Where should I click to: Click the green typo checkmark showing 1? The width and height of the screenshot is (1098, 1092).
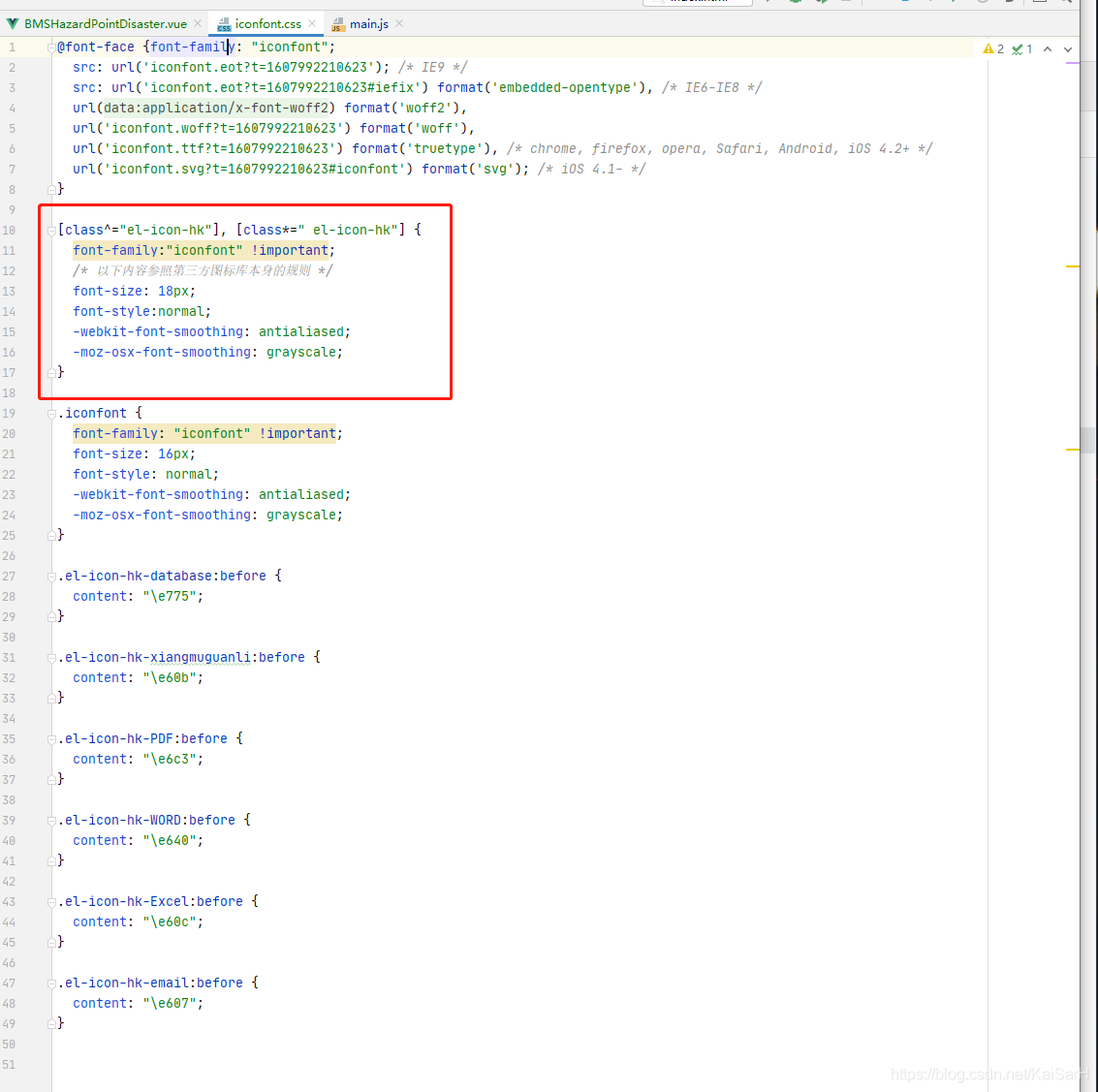1022,49
